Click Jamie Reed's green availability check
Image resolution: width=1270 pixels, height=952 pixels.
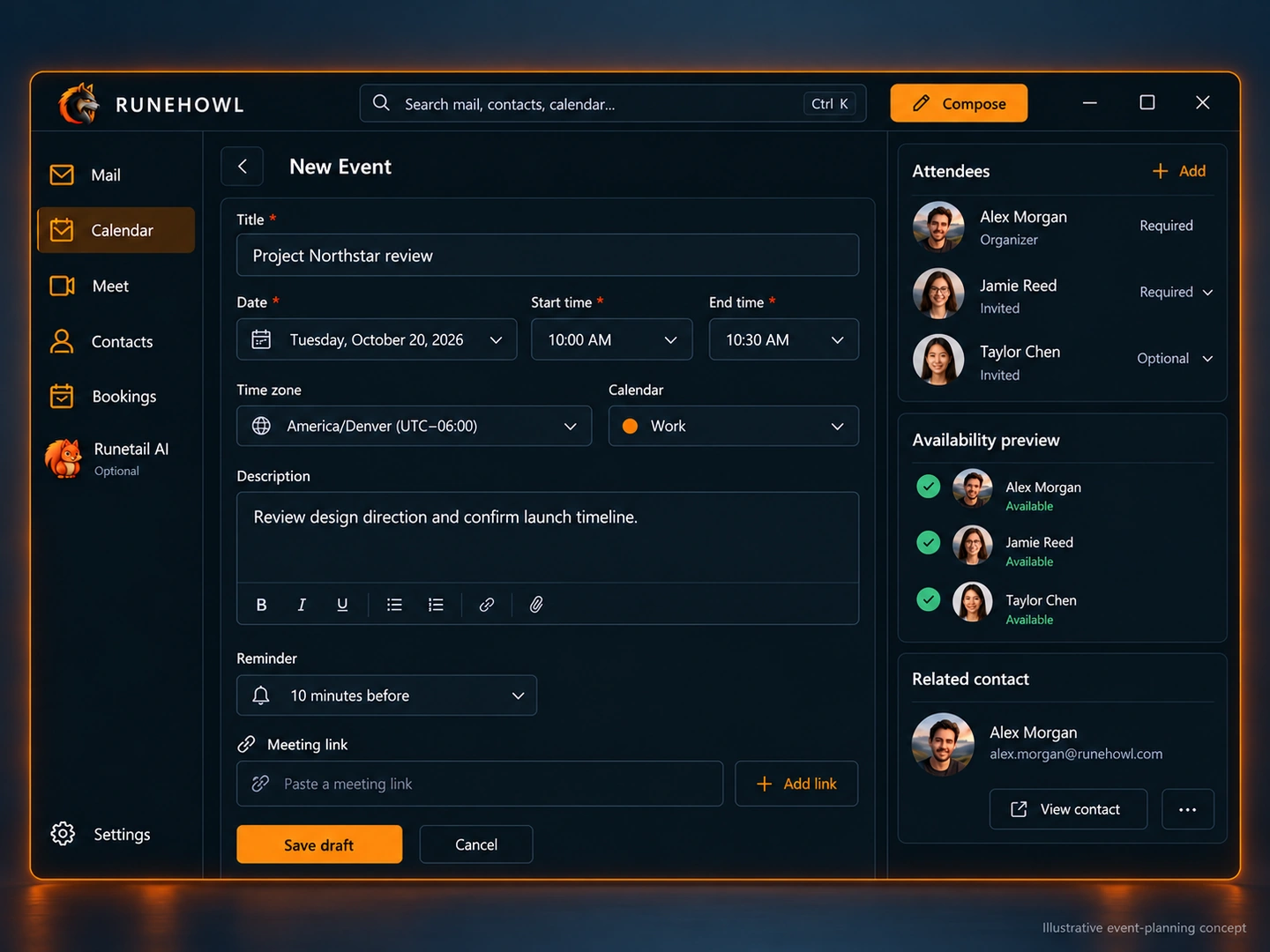coord(929,542)
